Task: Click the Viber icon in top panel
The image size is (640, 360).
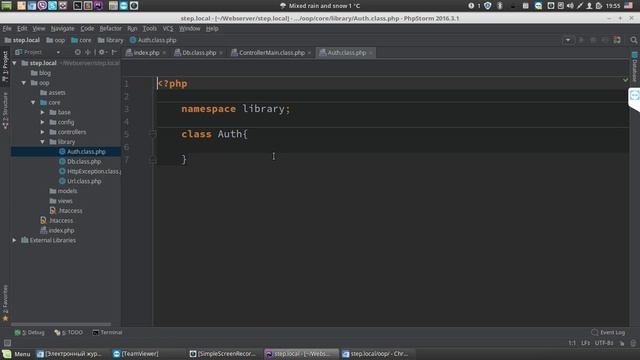Action: tap(42, 6)
